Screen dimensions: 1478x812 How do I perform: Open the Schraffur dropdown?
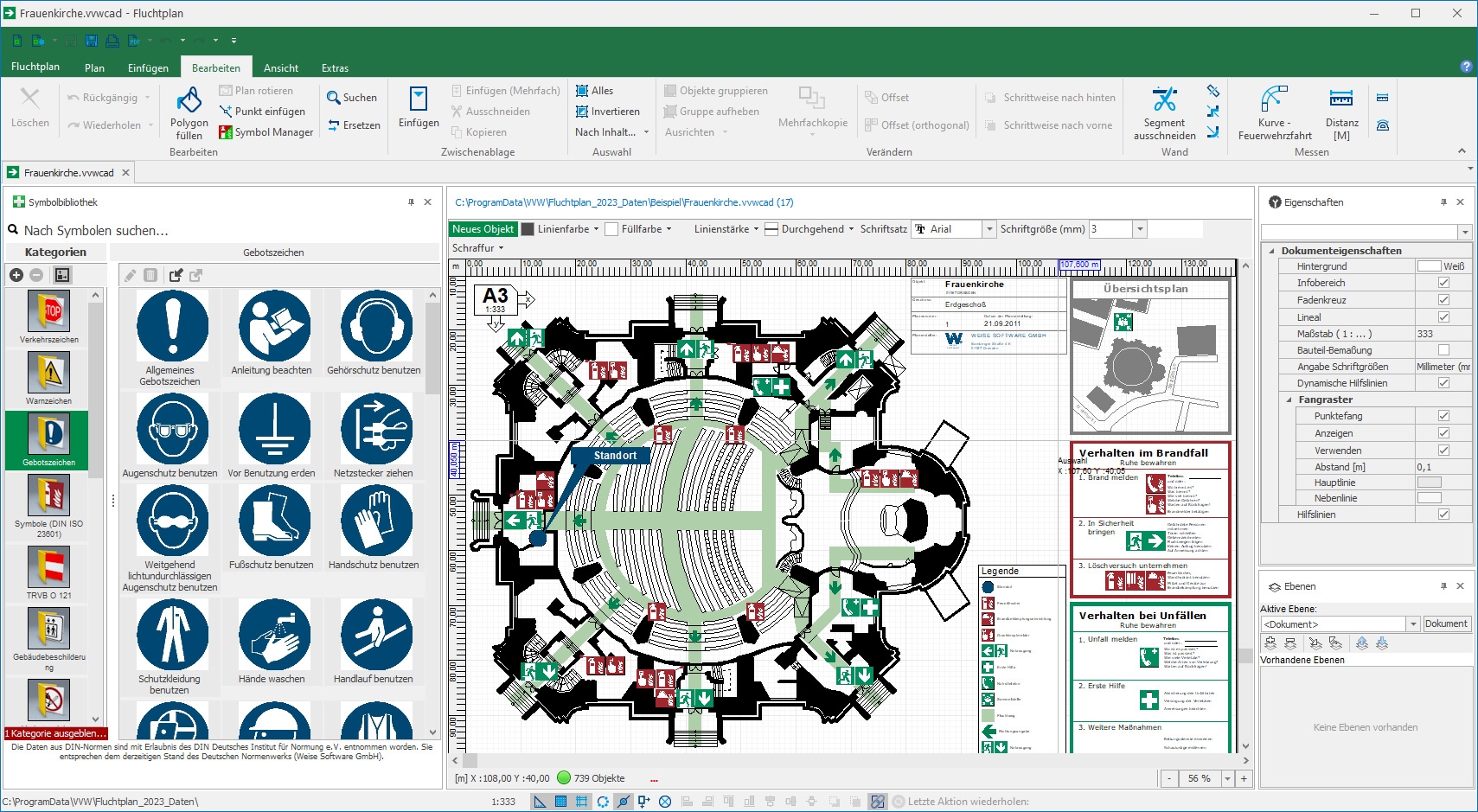coord(477,248)
